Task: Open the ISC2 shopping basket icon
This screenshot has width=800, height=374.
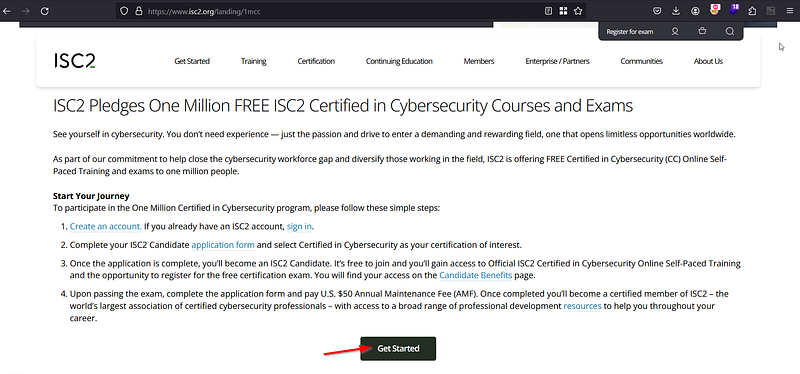Action: pyautogui.click(x=703, y=32)
